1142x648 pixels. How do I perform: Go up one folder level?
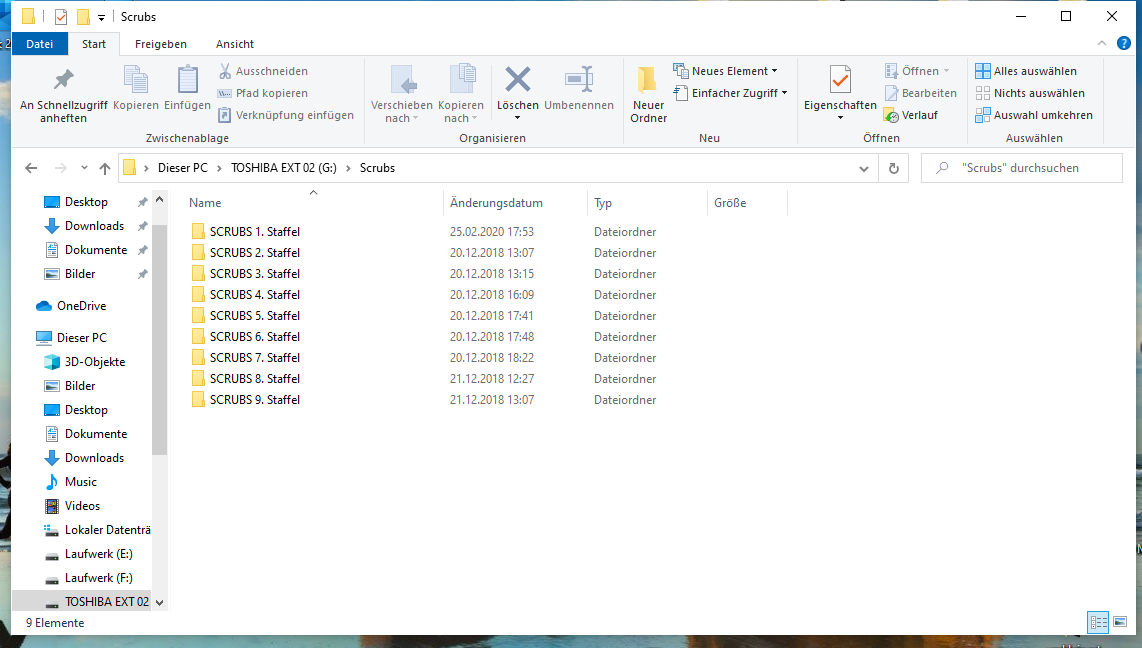click(105, 168)
